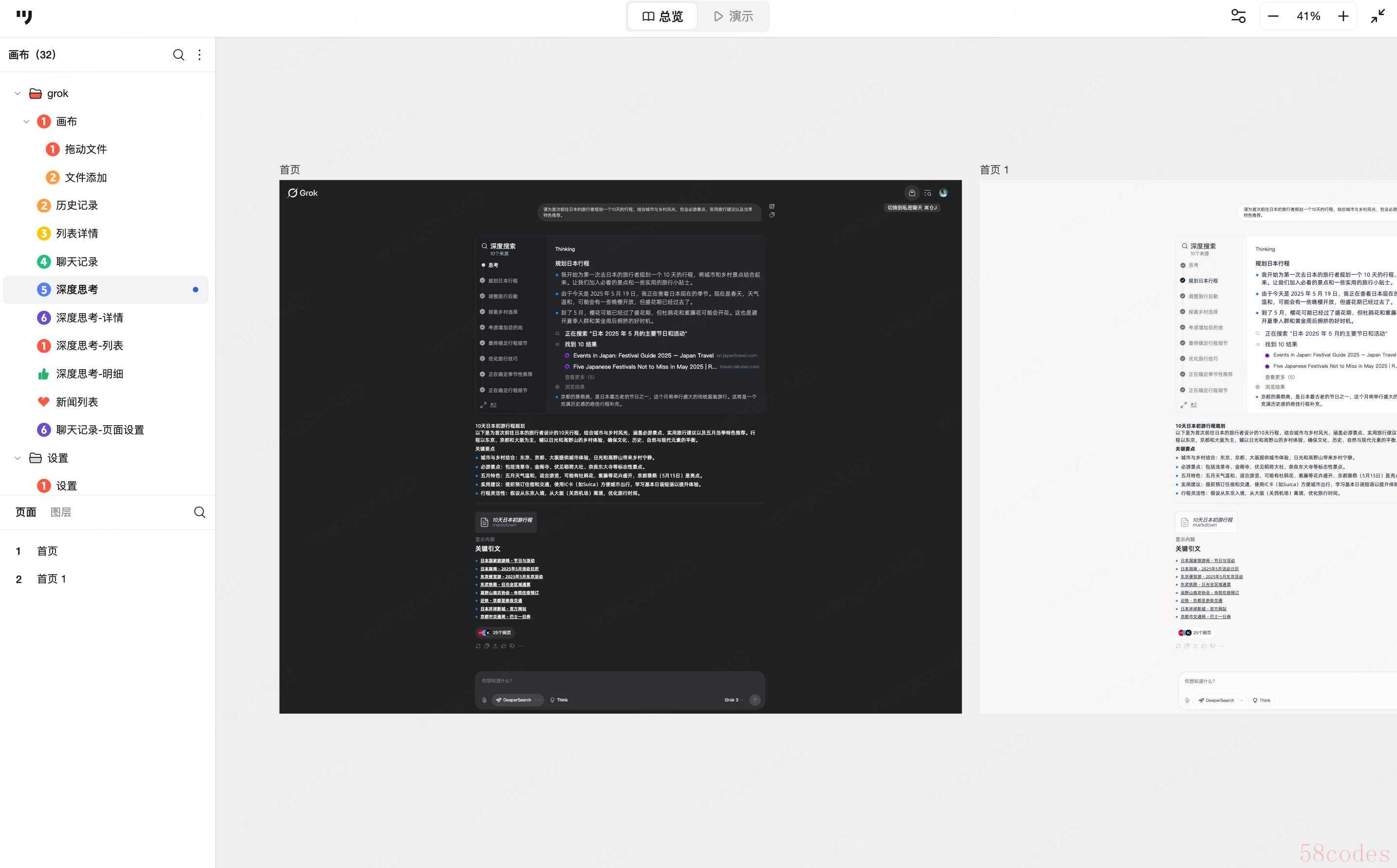This screenshot has height=868, width=1397.
Task: Switch to the 总览 overview tab
Action: click(662, 16)
